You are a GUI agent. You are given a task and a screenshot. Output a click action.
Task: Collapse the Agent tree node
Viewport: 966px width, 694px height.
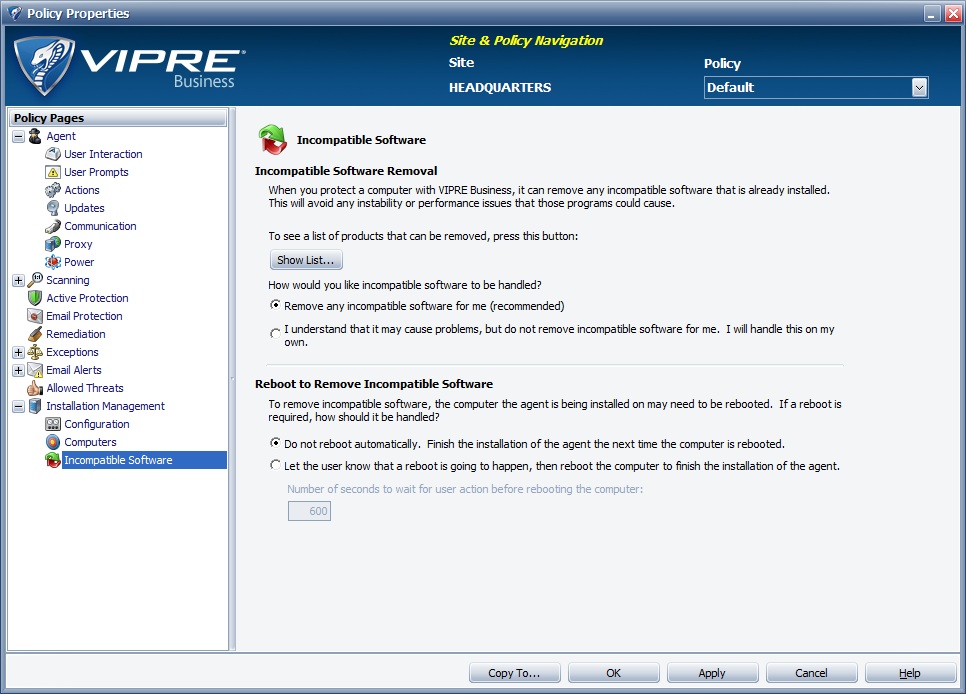pyautogui.click(x=18, y=136)
